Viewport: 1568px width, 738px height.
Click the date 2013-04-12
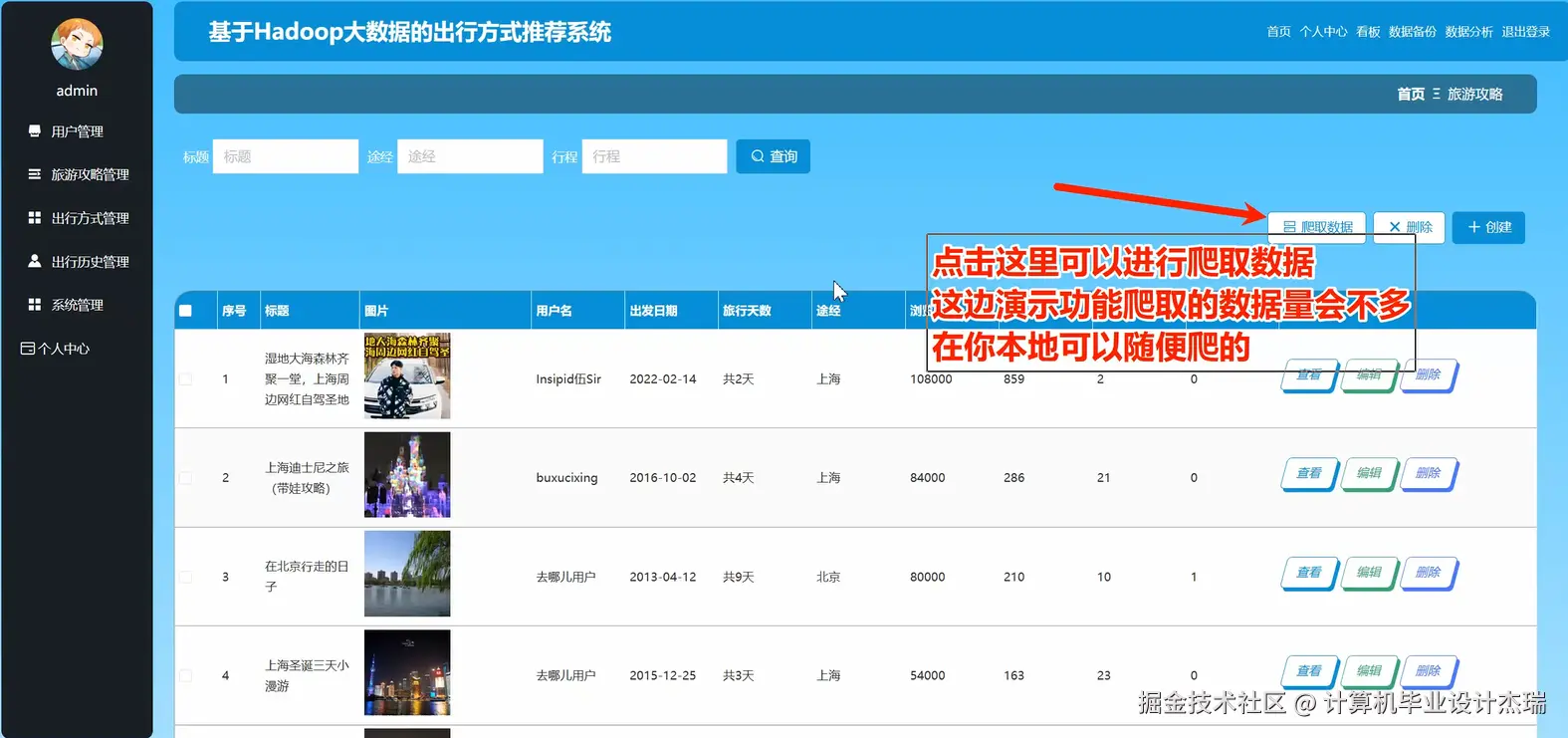coord(663,577)
